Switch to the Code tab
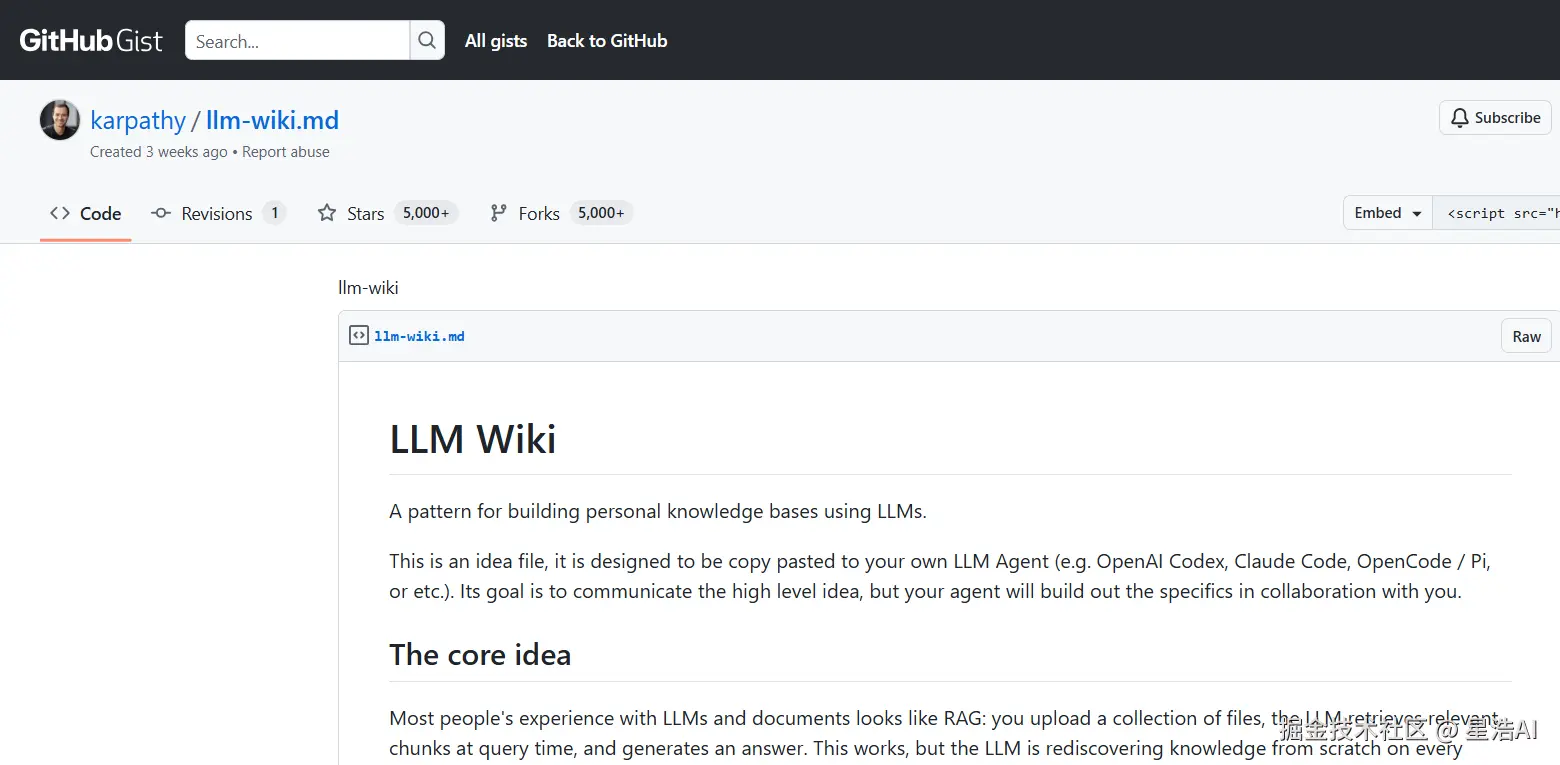Image resolution: width=1560 pixels, height=765 pixels. click(86, 213)
